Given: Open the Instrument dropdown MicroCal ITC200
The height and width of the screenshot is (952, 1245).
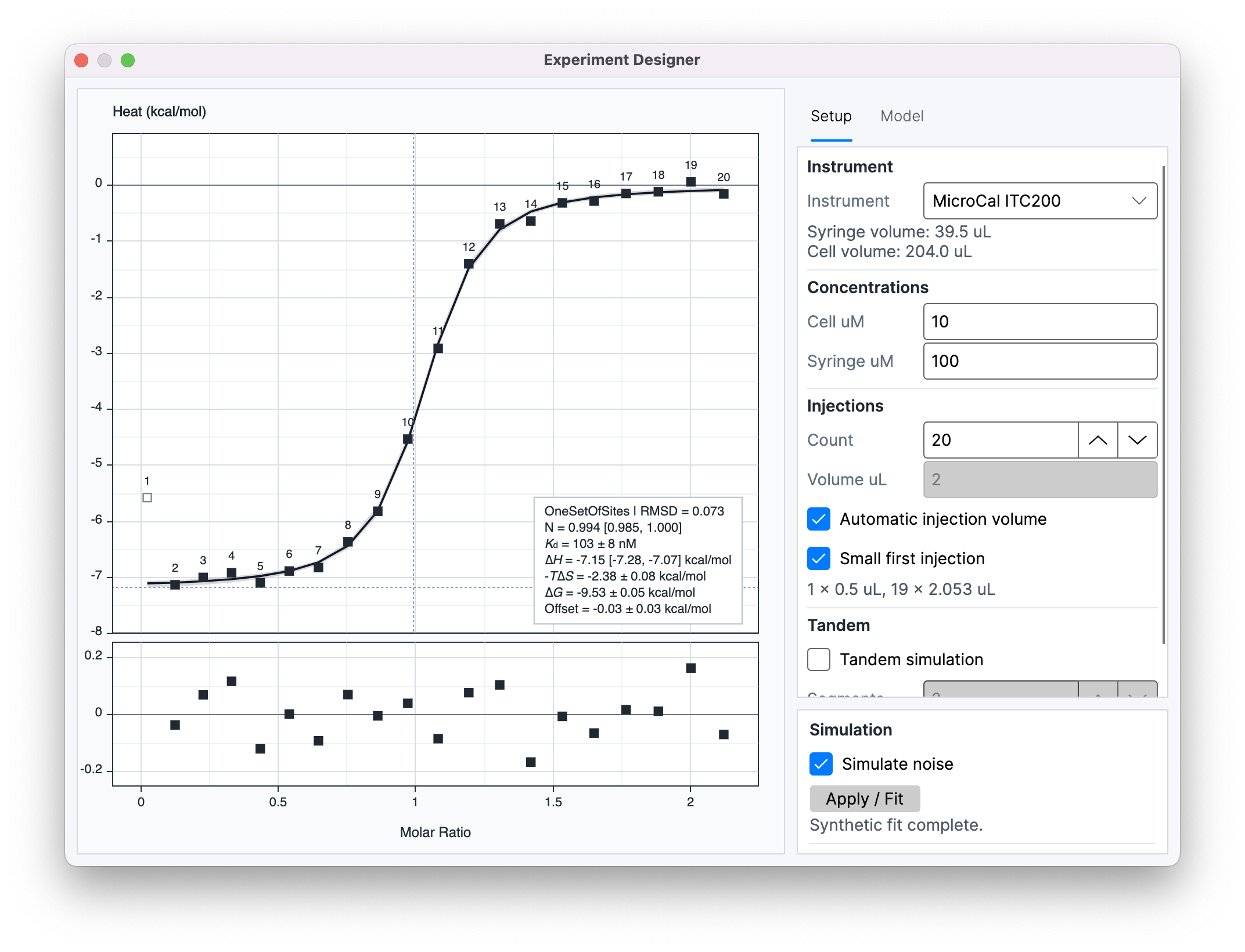Looking at the screenshot, I should click(x=1039, y=201).
